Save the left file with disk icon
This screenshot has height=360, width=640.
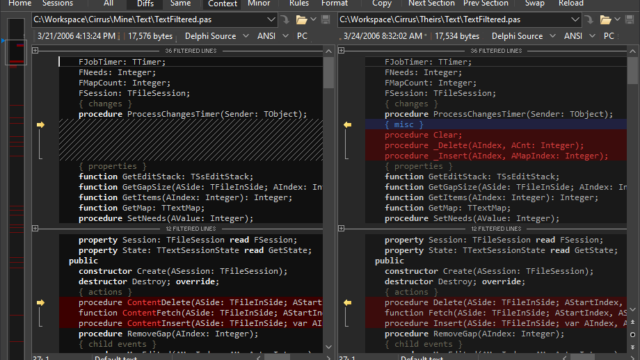[x=326, y=20]
